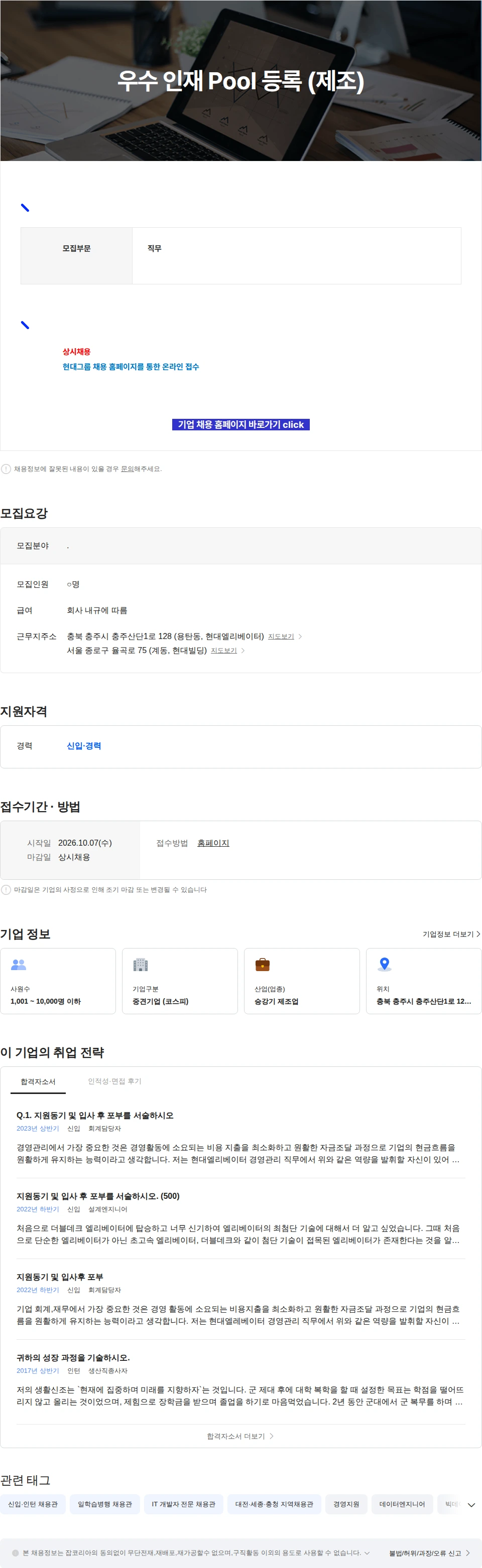482x1568 pixels.
Task: Select 일학습병행 채용관 tag
Action: pyautogui.click(x=105, y=1504)
